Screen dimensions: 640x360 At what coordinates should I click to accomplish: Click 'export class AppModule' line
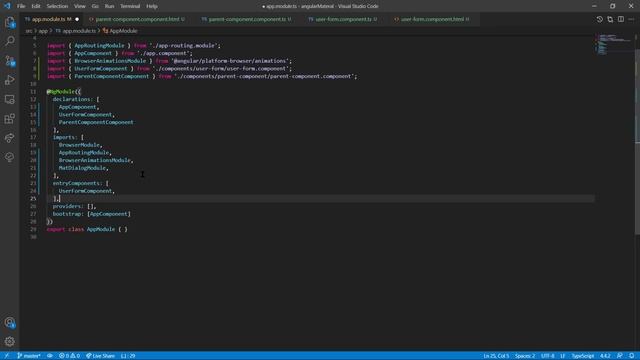point(87,229)
